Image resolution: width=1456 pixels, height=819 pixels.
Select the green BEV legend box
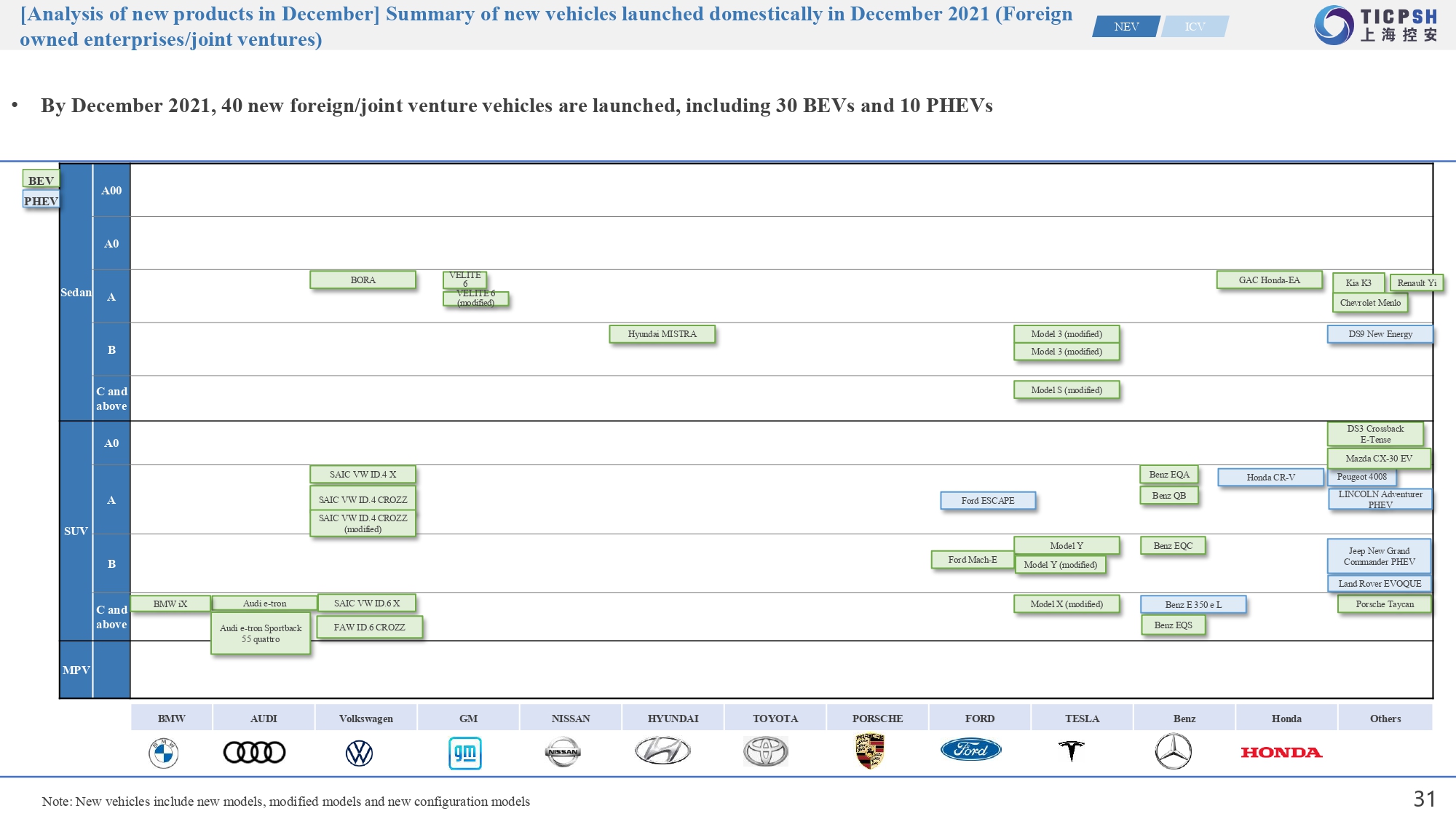pyautogui.click(x=41, y=180)
